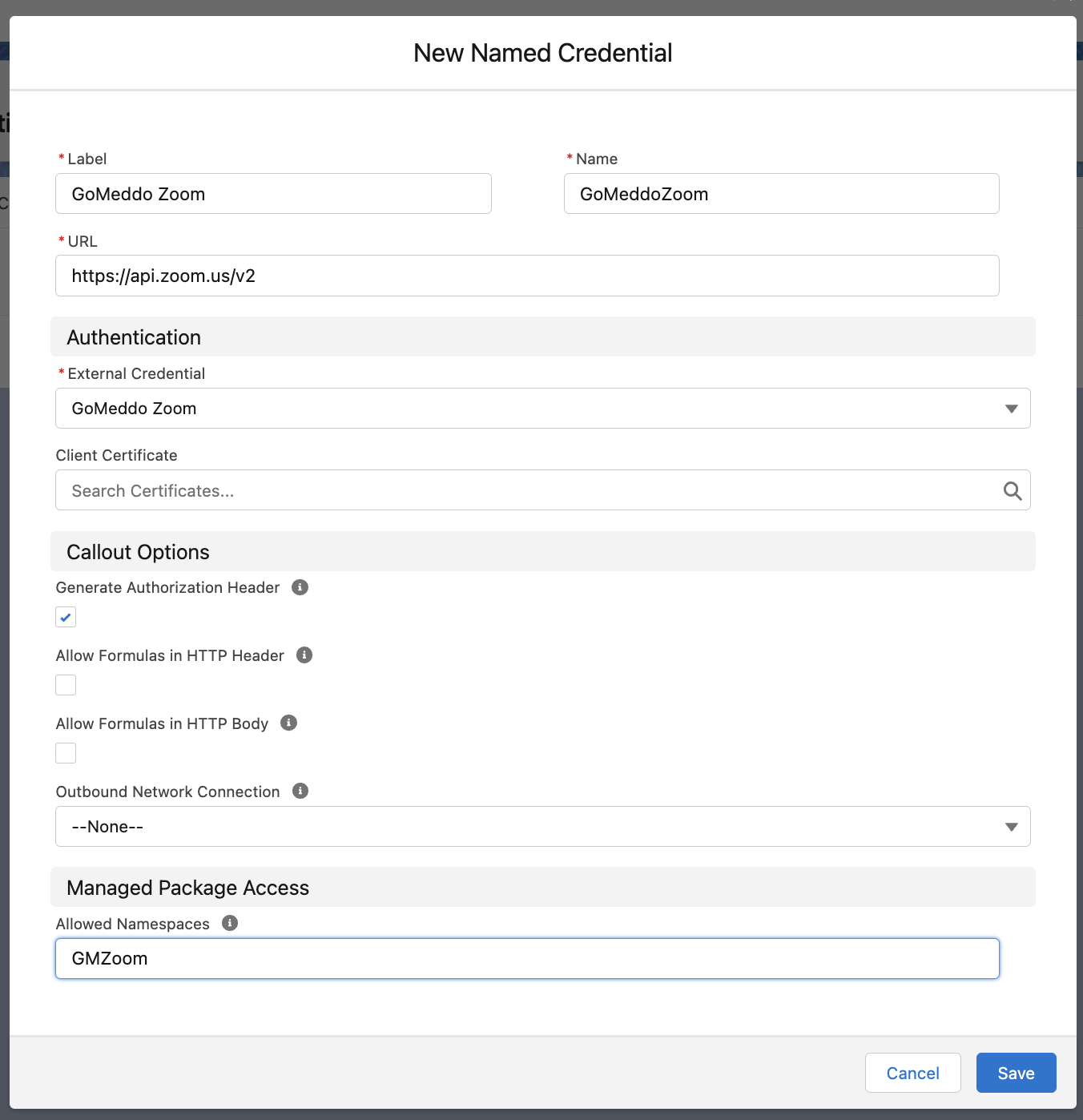Screen dimensions: 1083x1120
Task: Expand the Outbound Network Connection dropdown
Action: click(542, 827)
